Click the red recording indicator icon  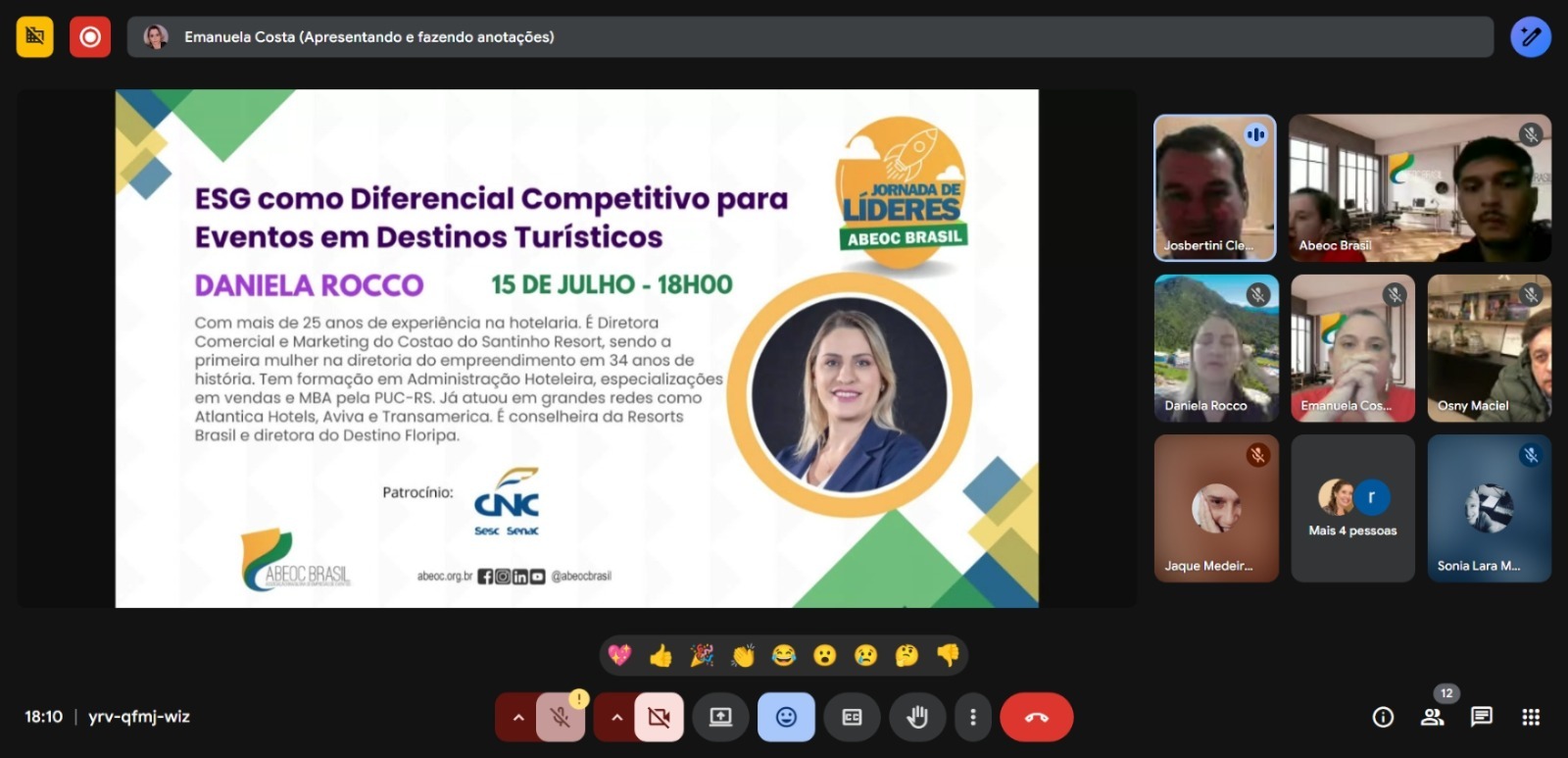tap(90, 37)
